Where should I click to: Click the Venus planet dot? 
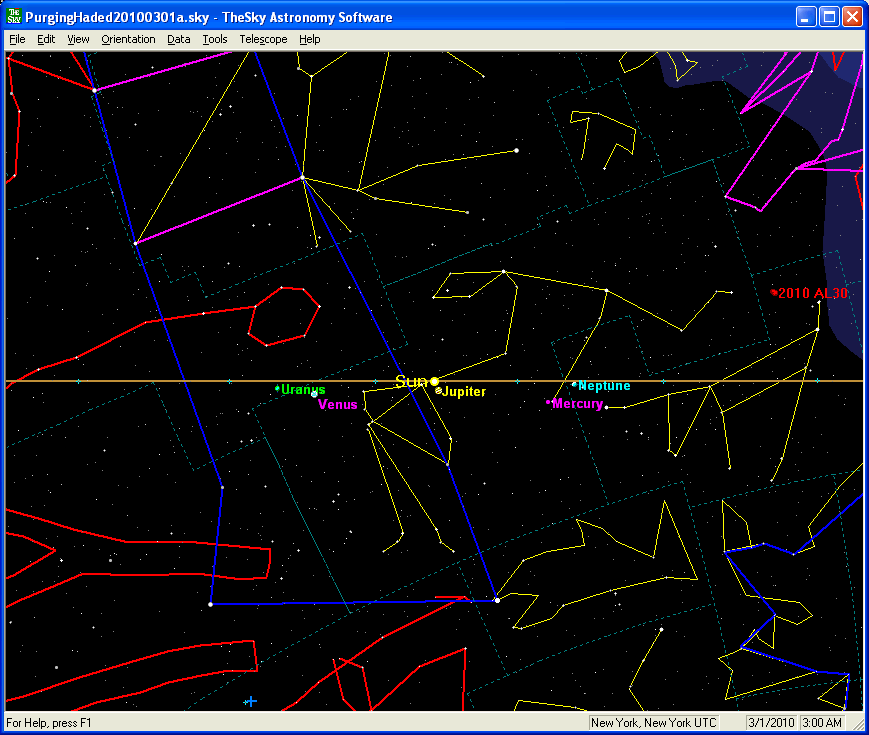315,395
